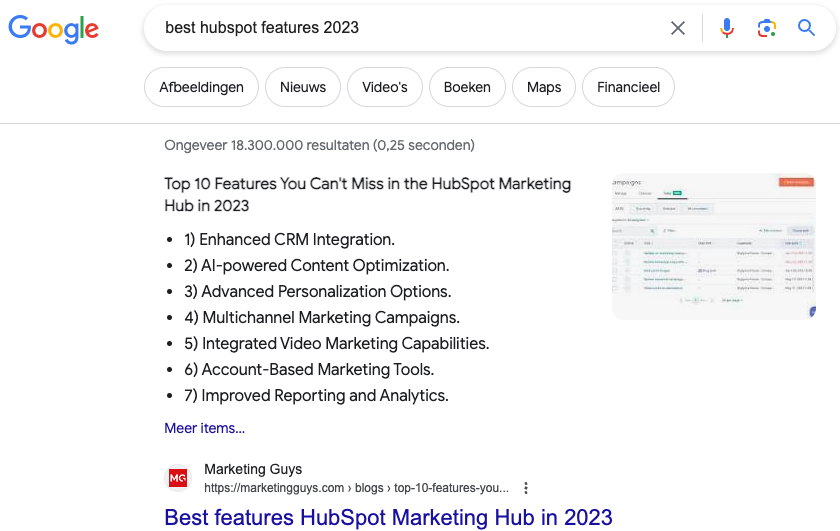The image size is (840, 531).
Task: Click '1) Enhanced CRM Integration.' item
Action: click(289, 240)
